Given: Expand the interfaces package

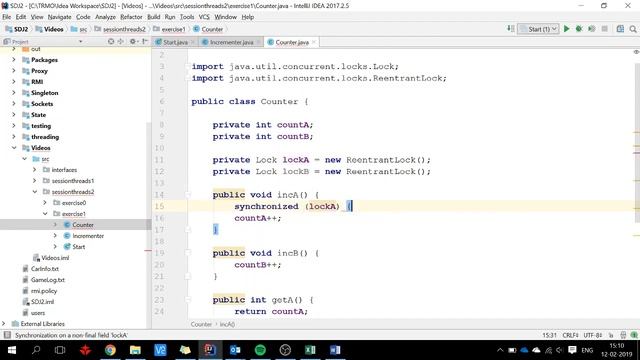Looking at the screenshot, I should pos(35,170).
